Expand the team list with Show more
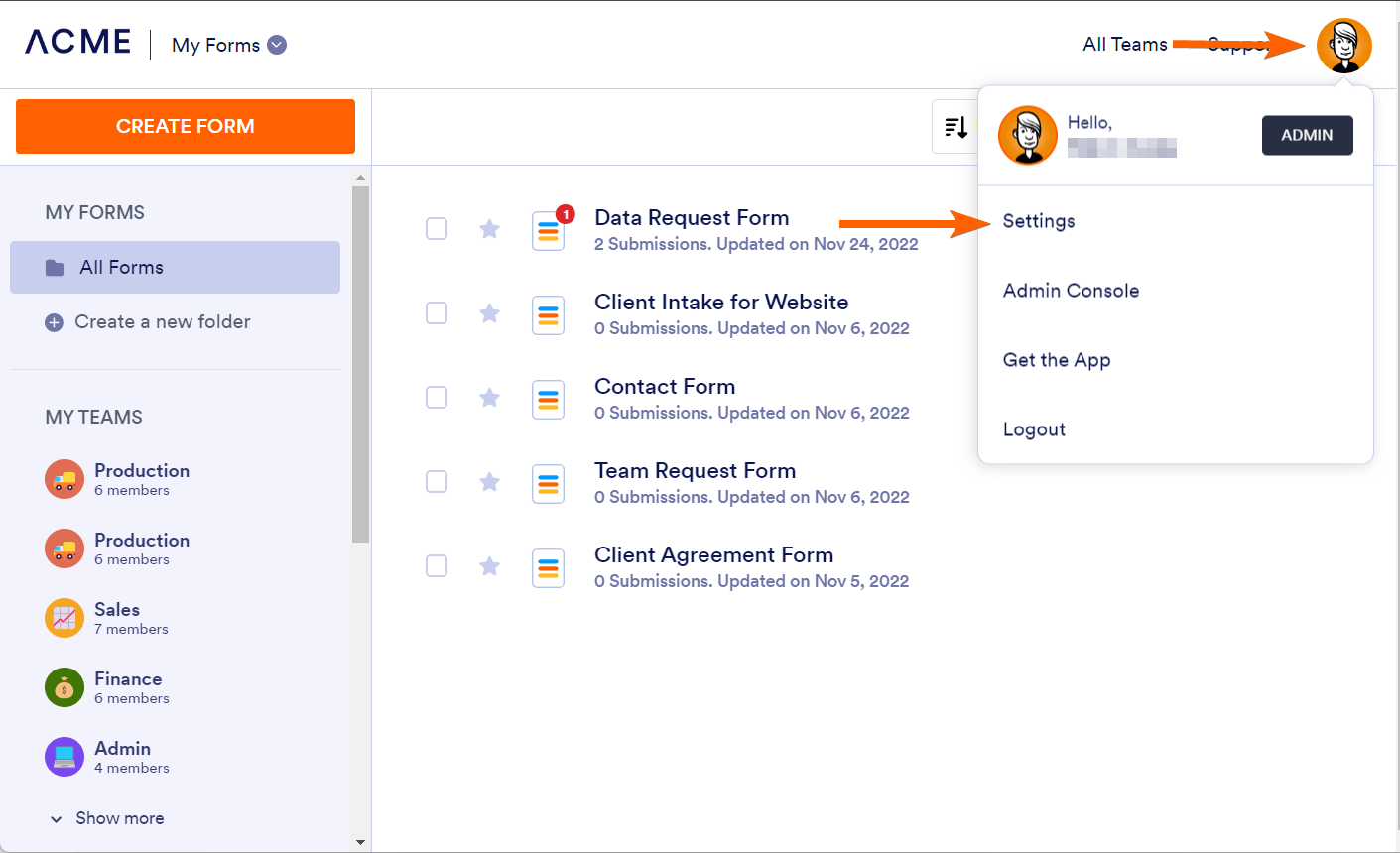The width and height of the screenshot is (1400, 853). [107, 818]
